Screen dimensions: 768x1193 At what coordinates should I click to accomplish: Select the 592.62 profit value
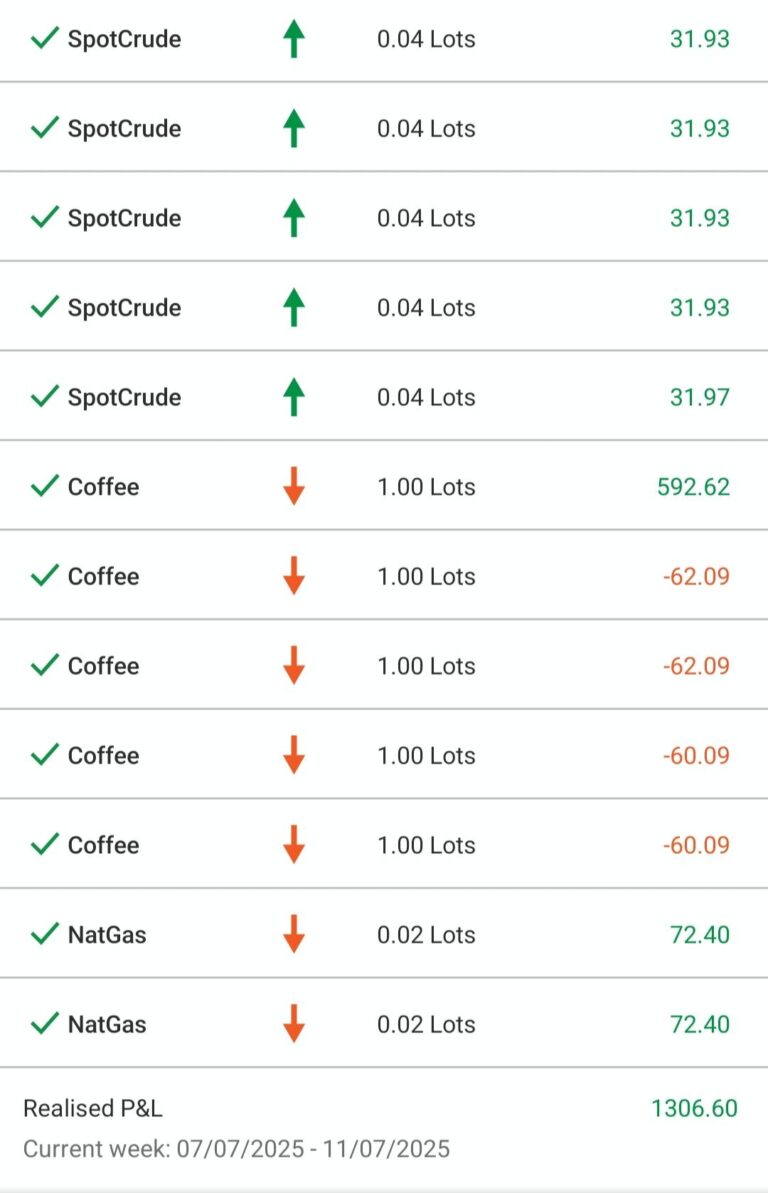point(693,487)
